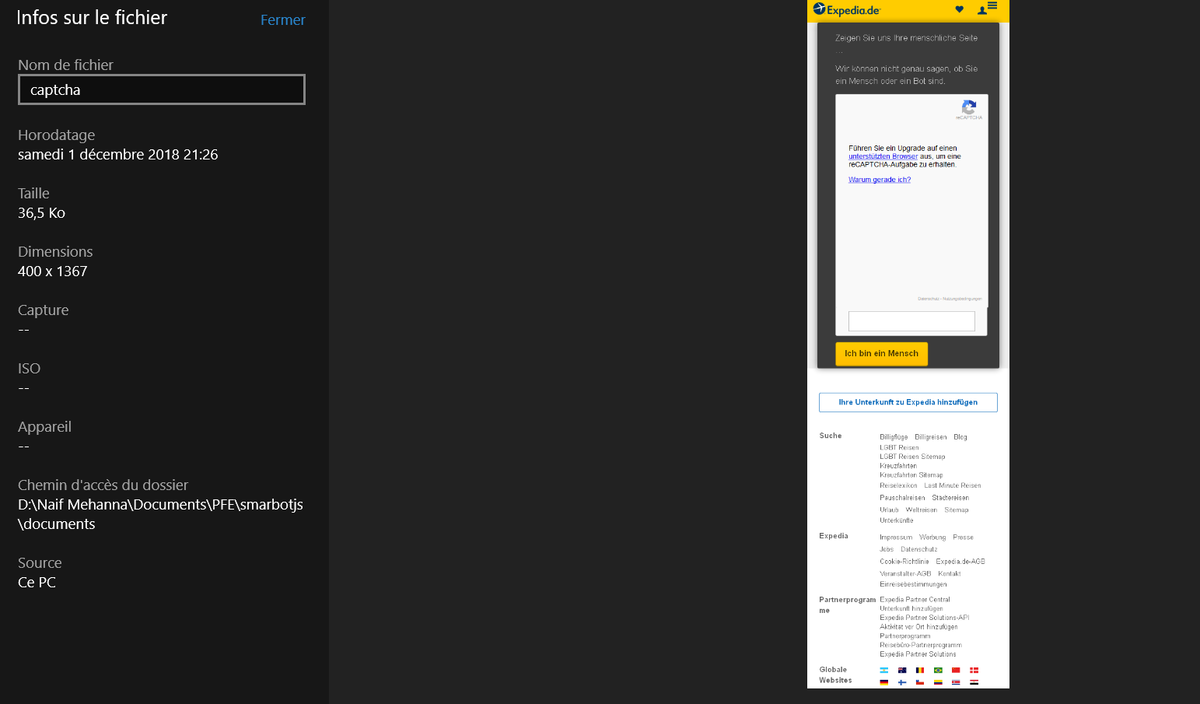
Task: Click the file name field containing captcha
Action: point(162,90)
